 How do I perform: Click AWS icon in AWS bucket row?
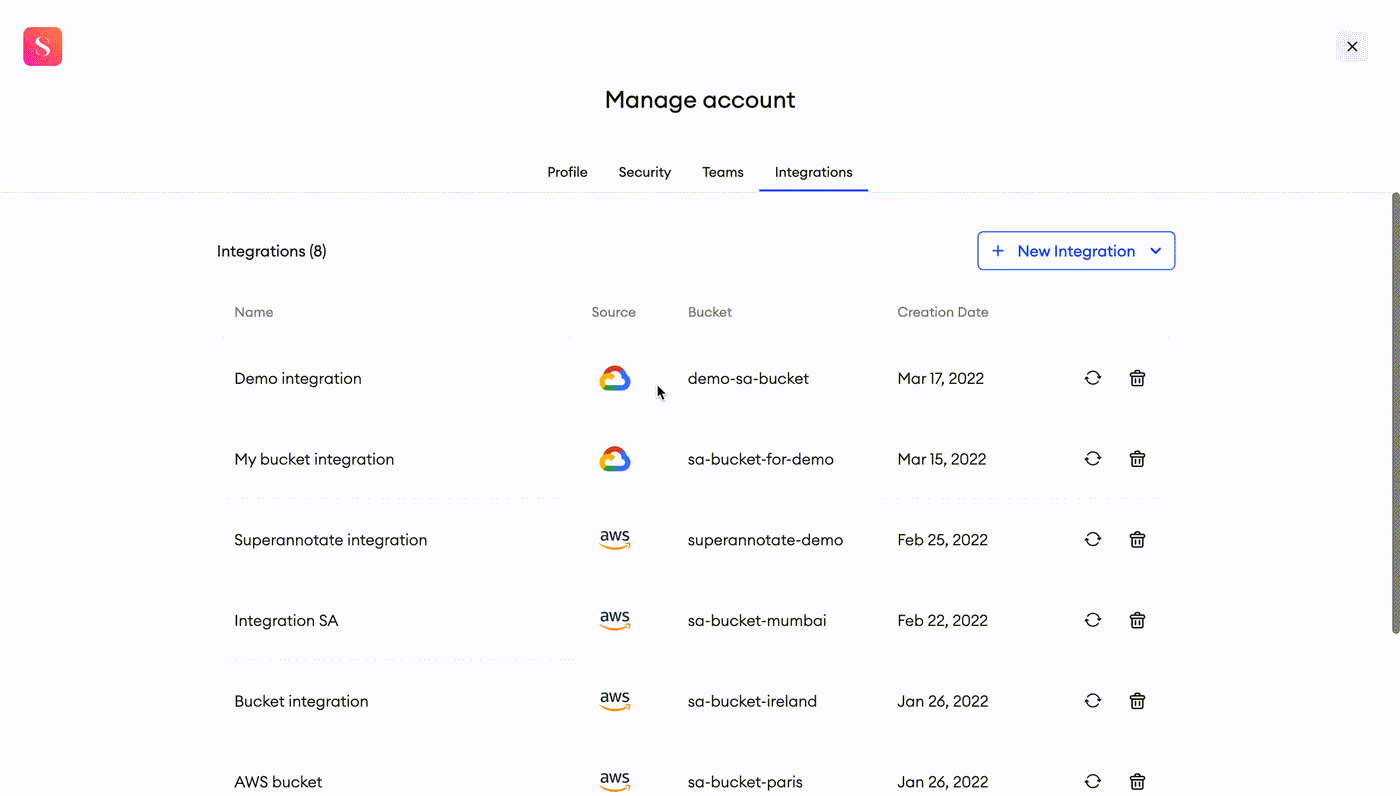[x=615, y=782]
